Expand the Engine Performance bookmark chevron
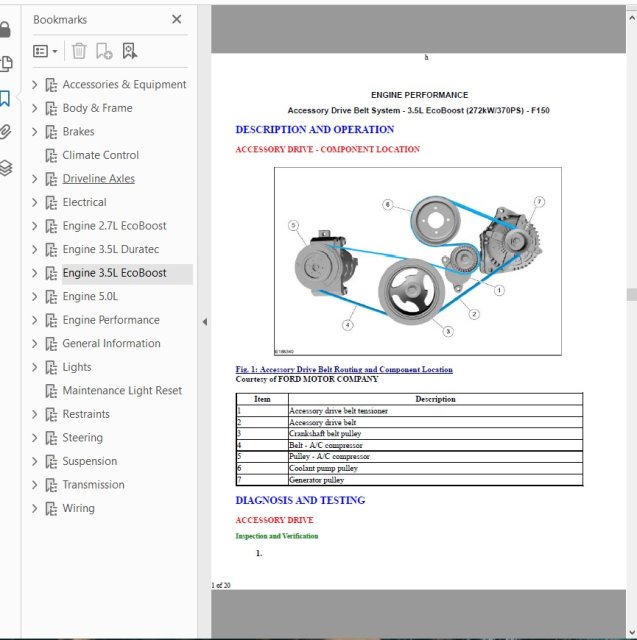 coord(34,320)
